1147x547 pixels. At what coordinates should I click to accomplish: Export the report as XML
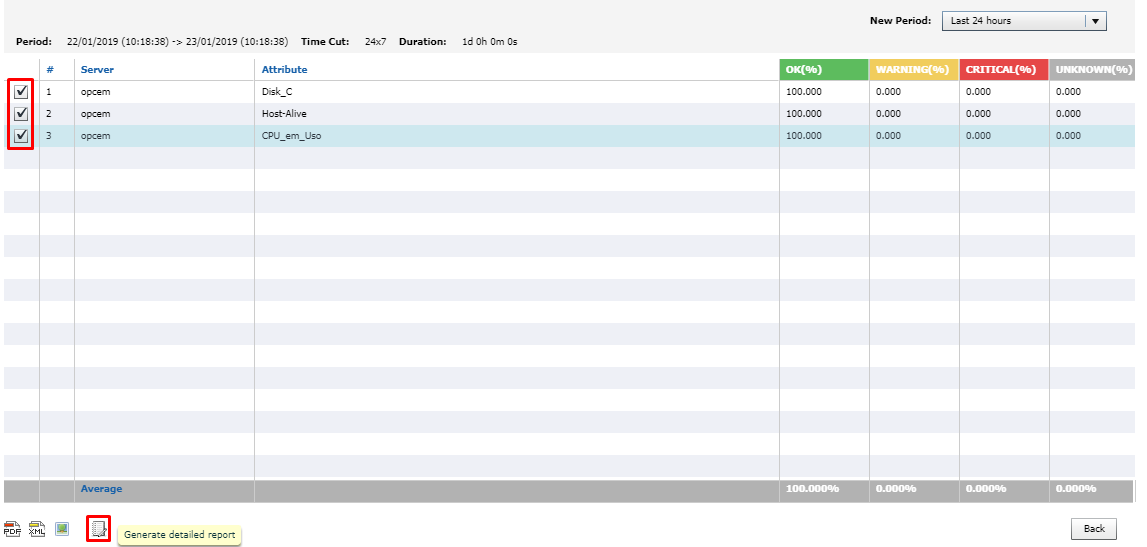[x=37, y=529]
